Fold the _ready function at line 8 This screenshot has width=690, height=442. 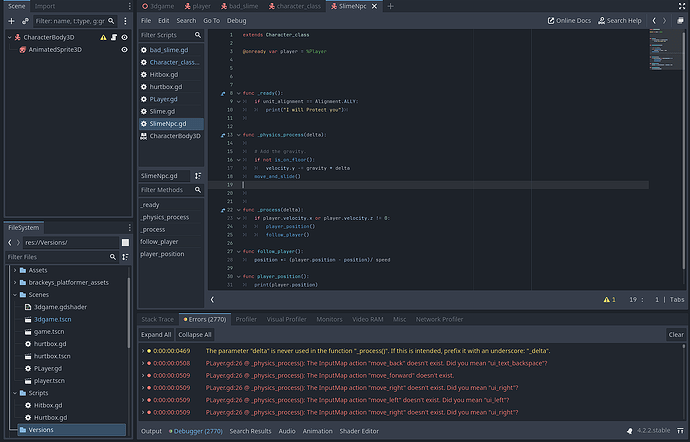click(239, 93)
